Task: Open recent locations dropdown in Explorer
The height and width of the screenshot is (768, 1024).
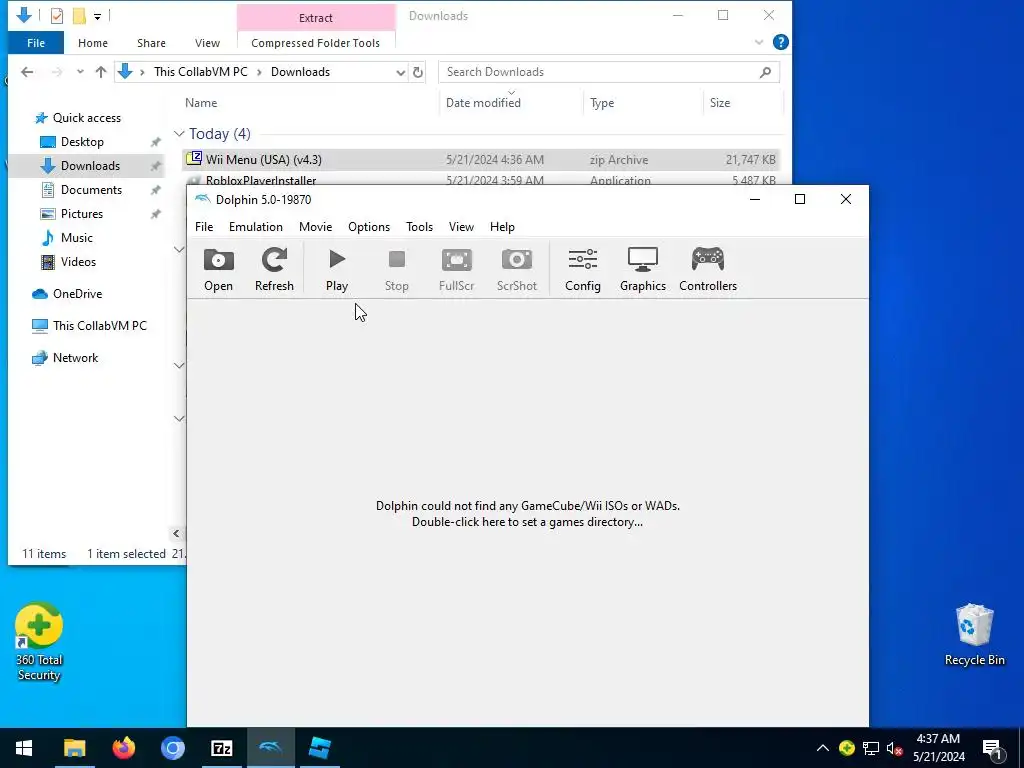Action: (80, 72)
